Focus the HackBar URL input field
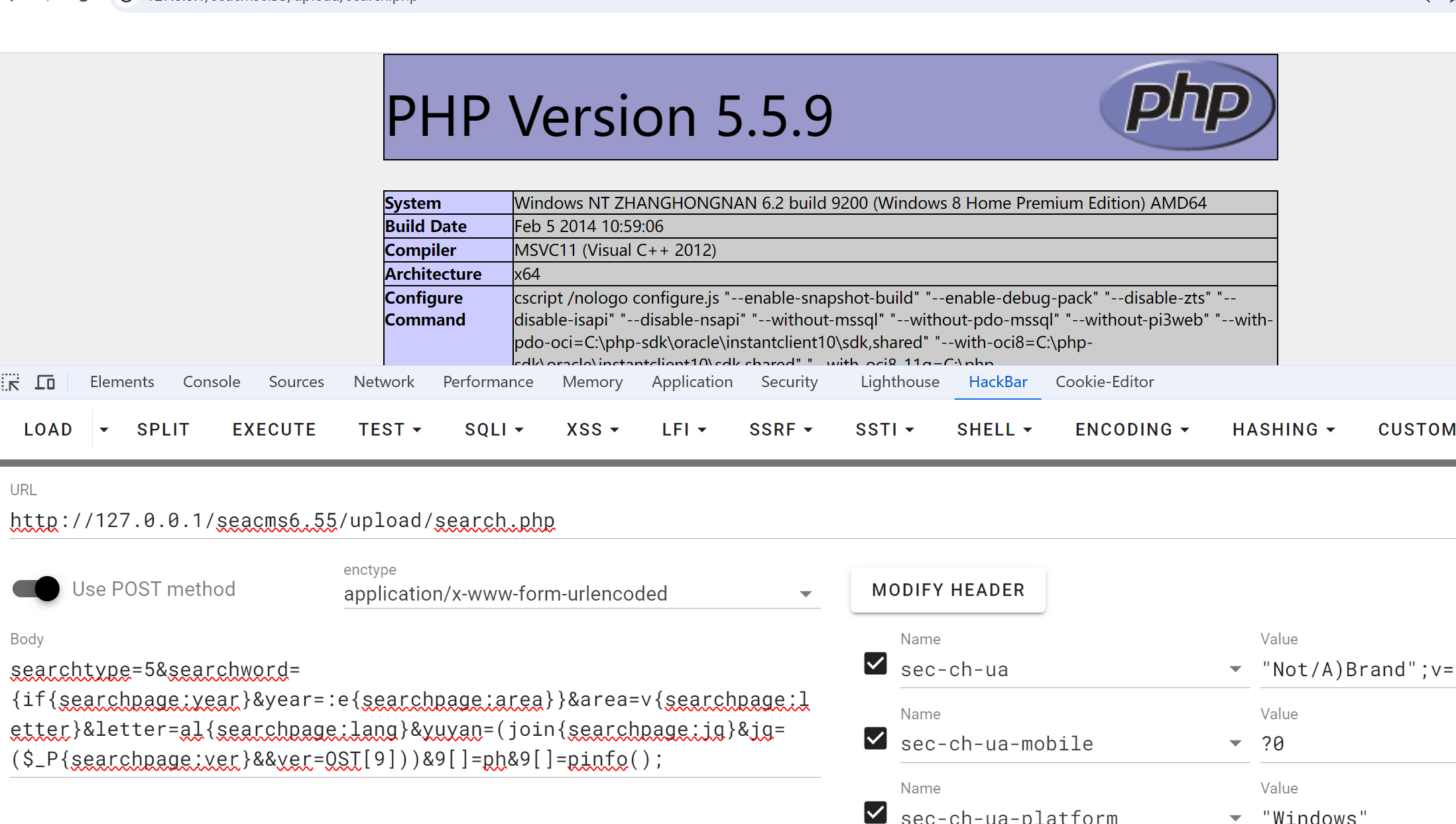 [733, 520]
